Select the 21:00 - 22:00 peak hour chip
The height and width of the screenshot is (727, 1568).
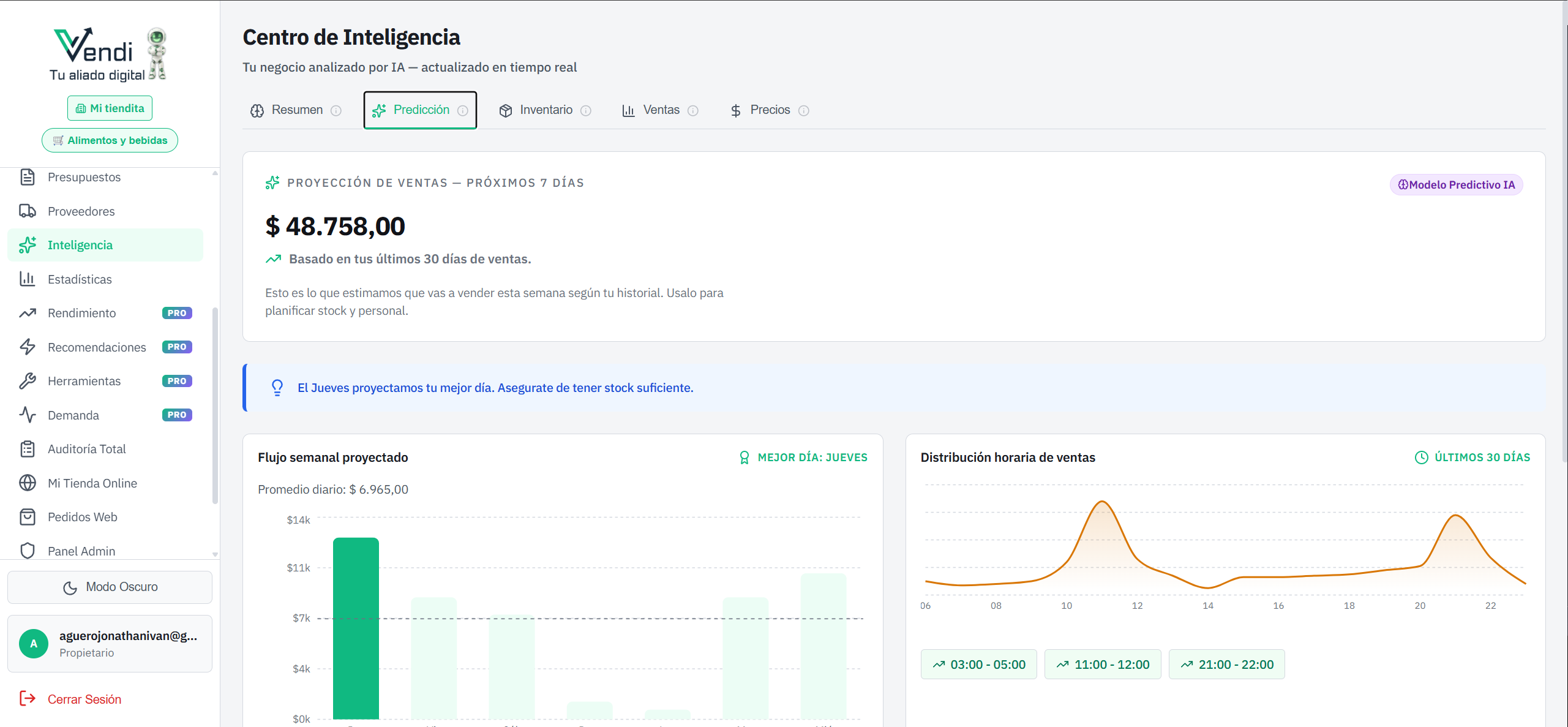1226,665
